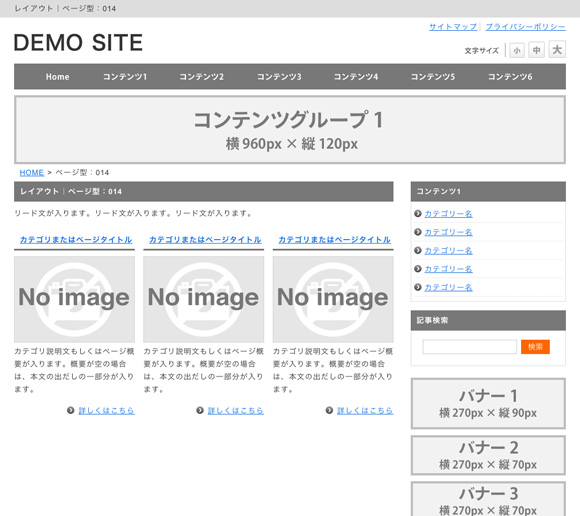Click arrow icon beside first 詳しくはこちら

(x=70, y=410)
